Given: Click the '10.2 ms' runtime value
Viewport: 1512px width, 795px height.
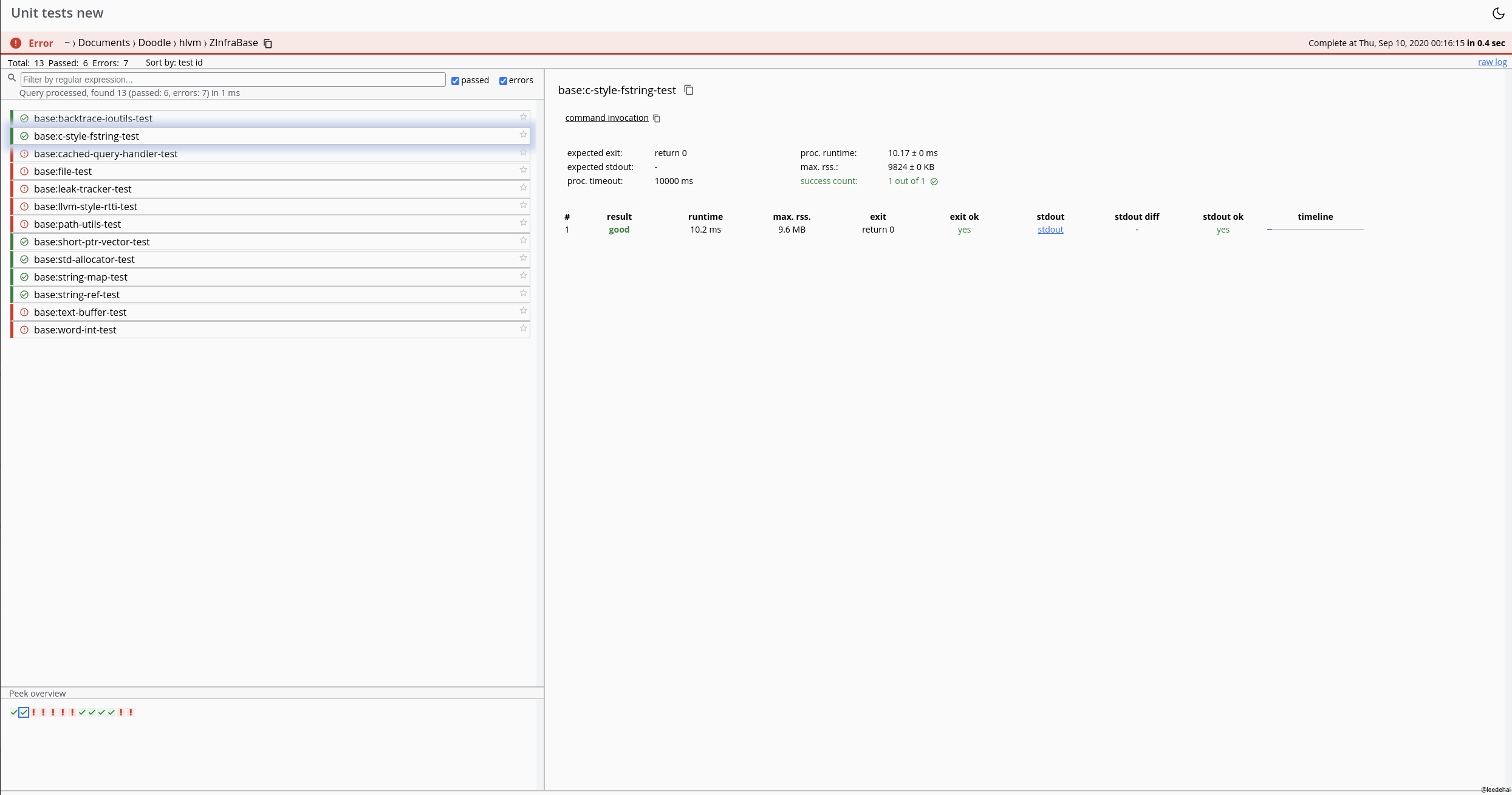Looking at the screenshot, I should [x=705, y=230].
